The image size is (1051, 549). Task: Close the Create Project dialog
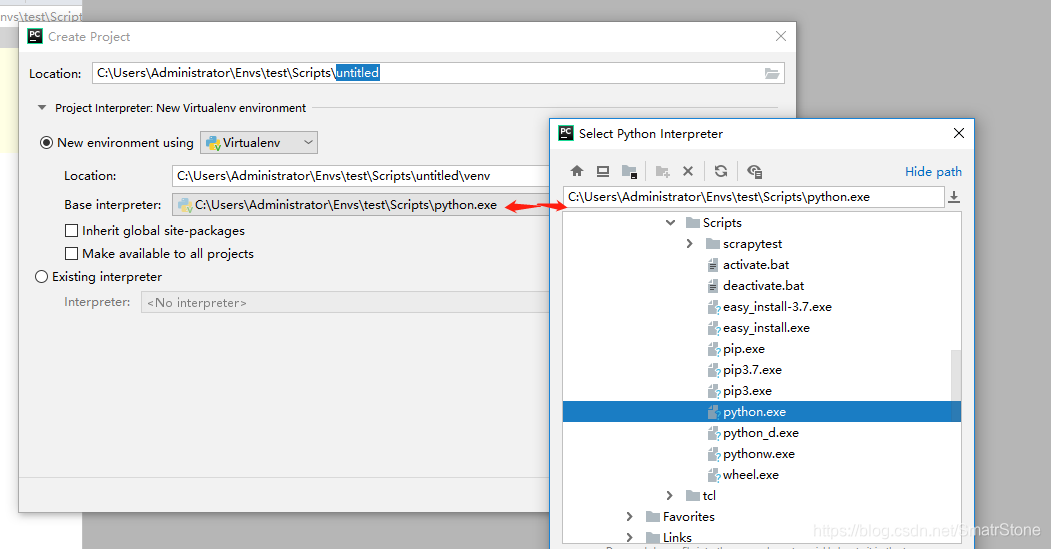click(781, 36)
